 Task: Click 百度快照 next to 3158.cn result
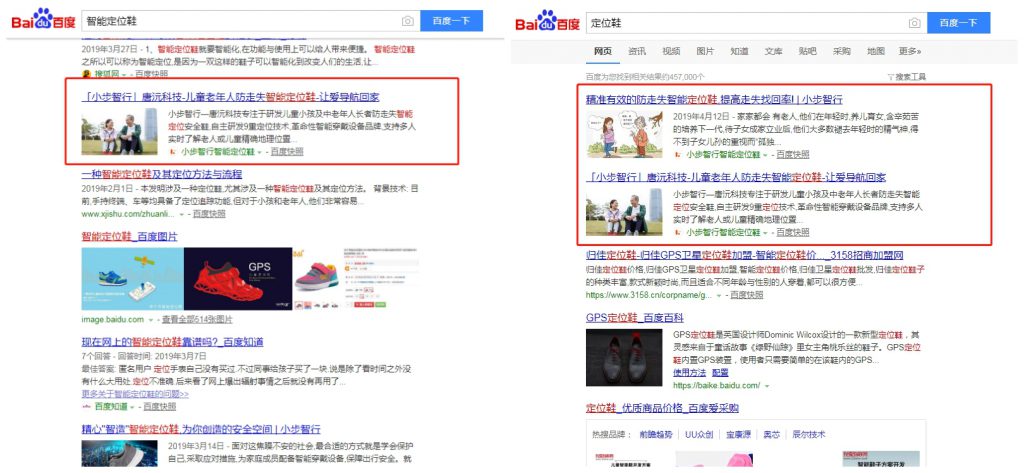click(x=747, y=295)
